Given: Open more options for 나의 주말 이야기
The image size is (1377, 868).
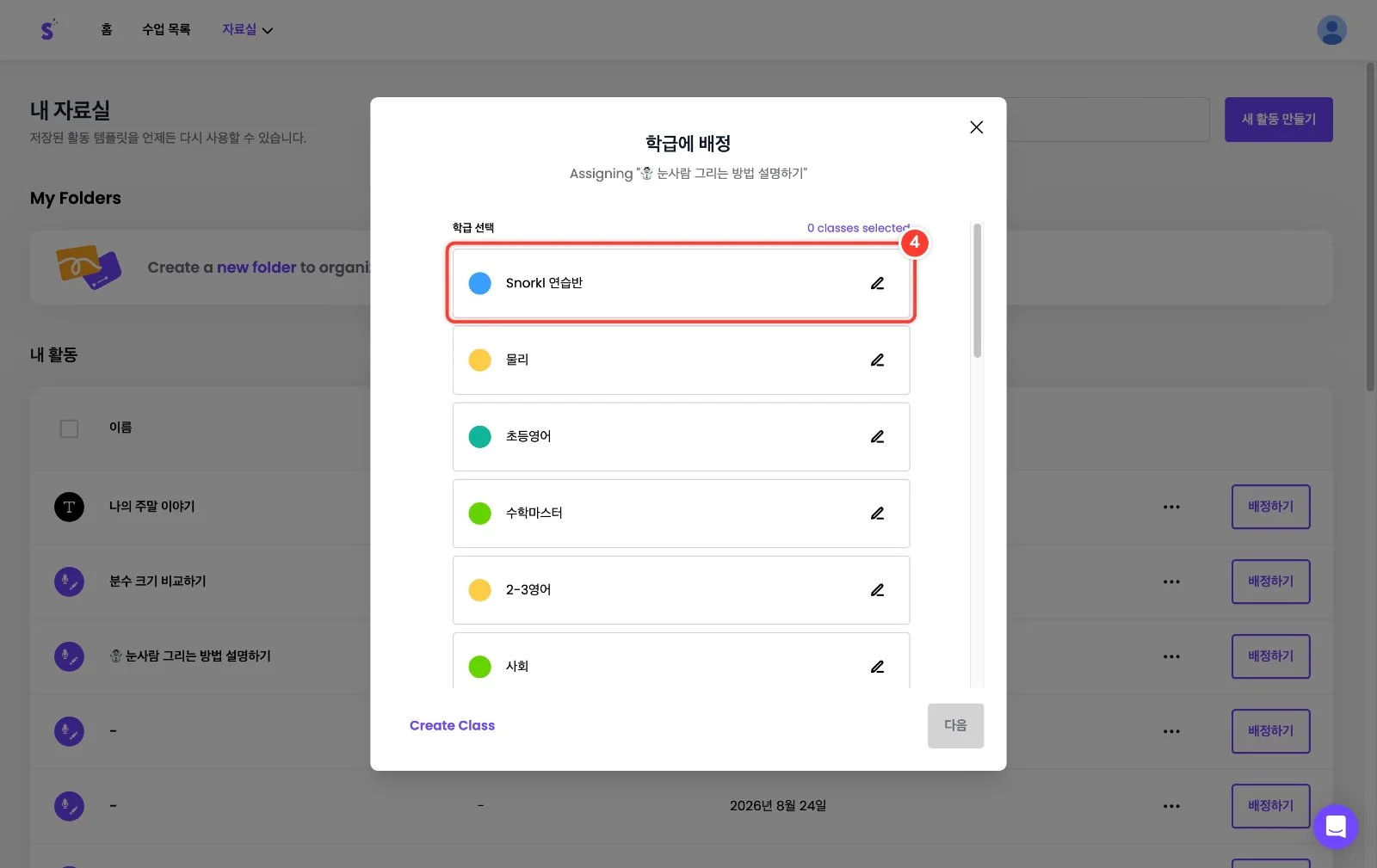Looking at the screenshot, I should coord(1171,507).
